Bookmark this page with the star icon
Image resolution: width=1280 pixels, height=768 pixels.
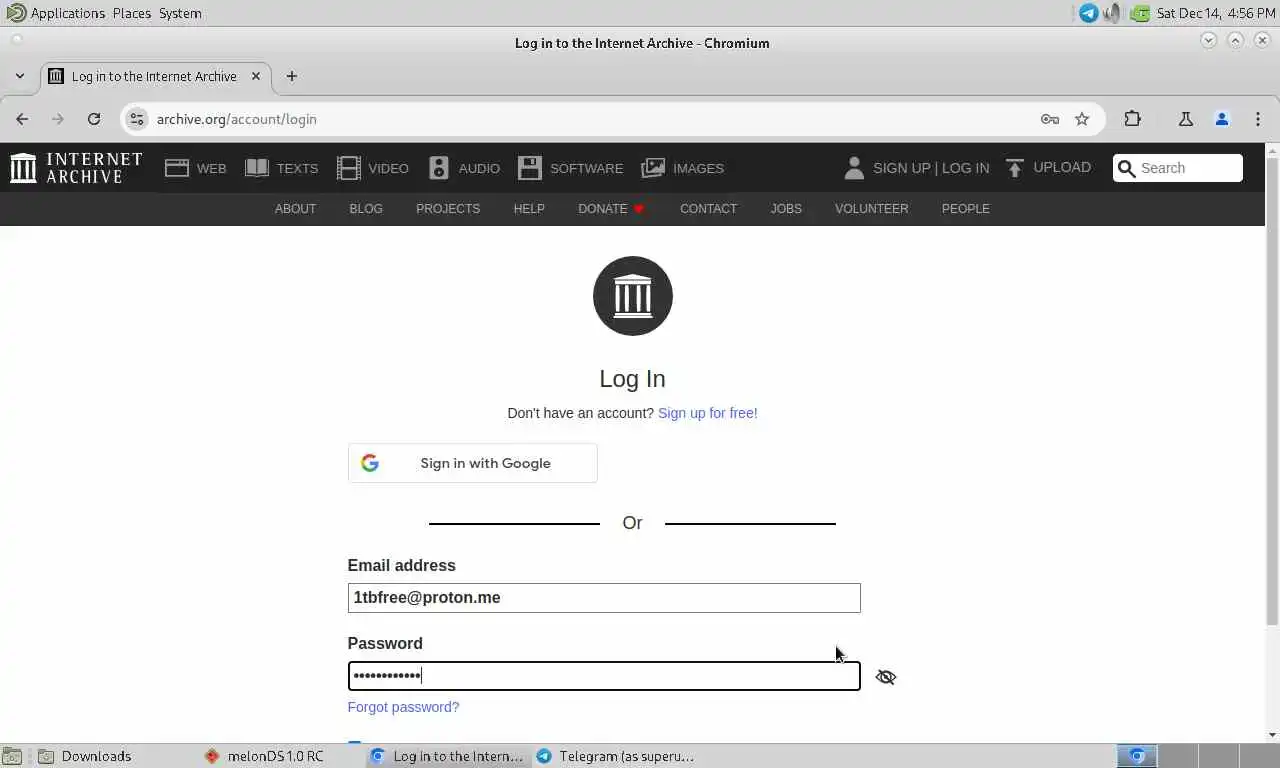(x=1082, y=119)
